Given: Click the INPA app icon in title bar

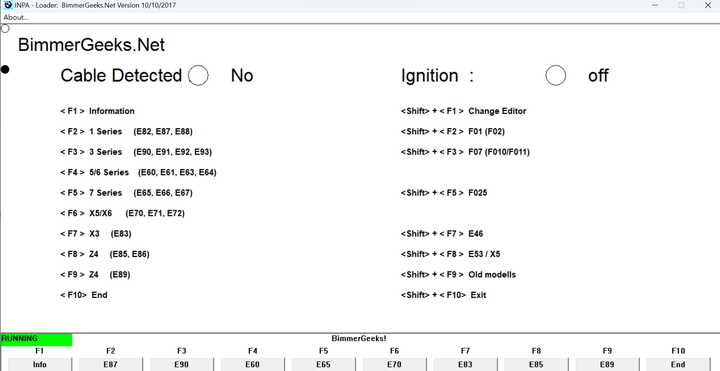Looking at the screenshot, I should coord(8,5).
